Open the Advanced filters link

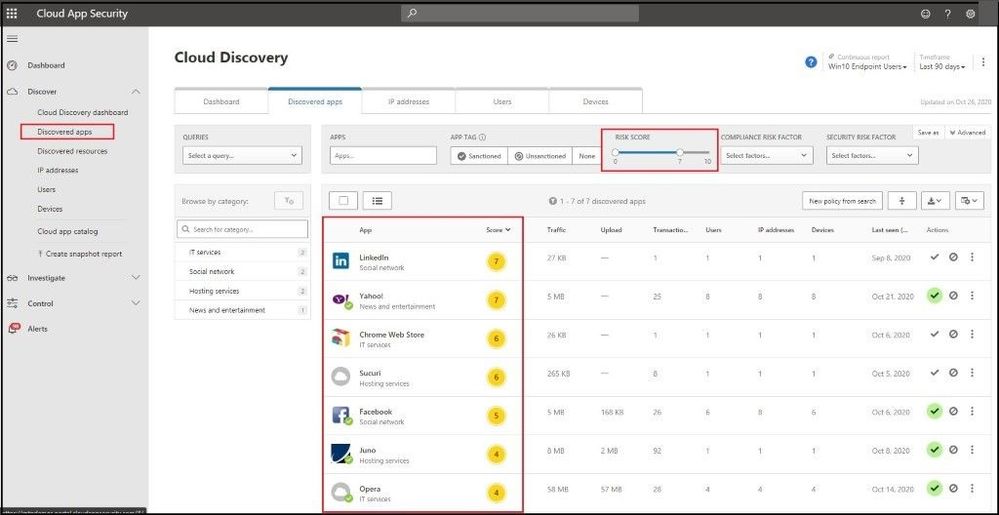click(x=967, y=133)
